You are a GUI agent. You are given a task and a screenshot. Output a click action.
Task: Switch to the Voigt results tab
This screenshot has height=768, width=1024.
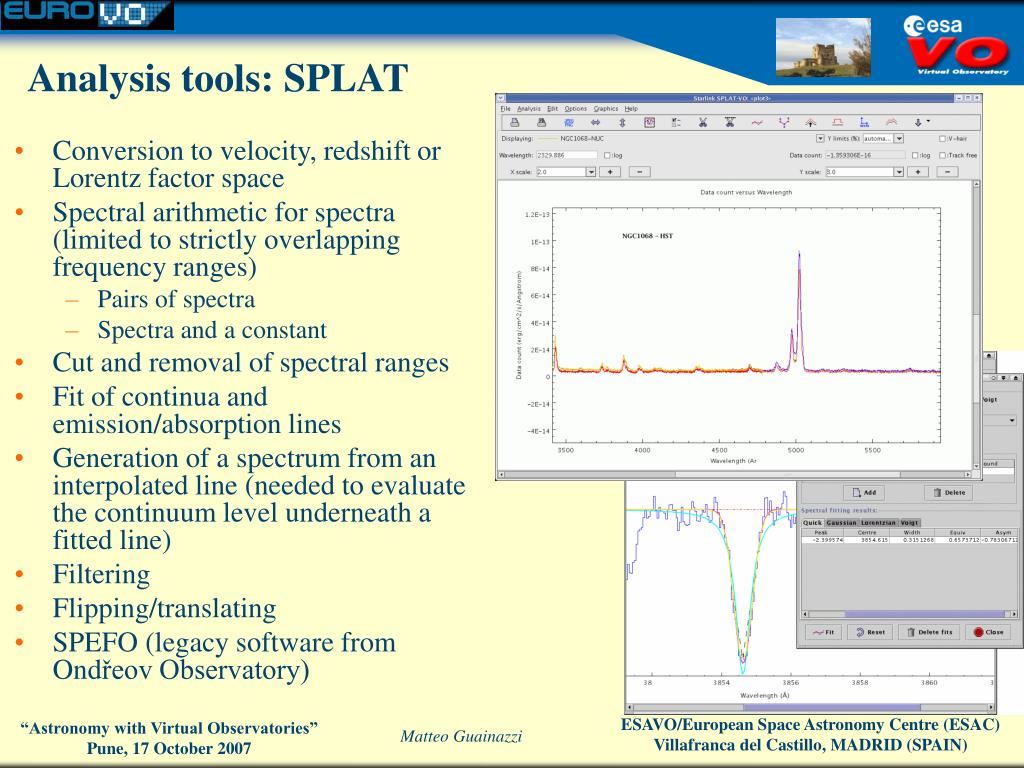coord(910,522)
